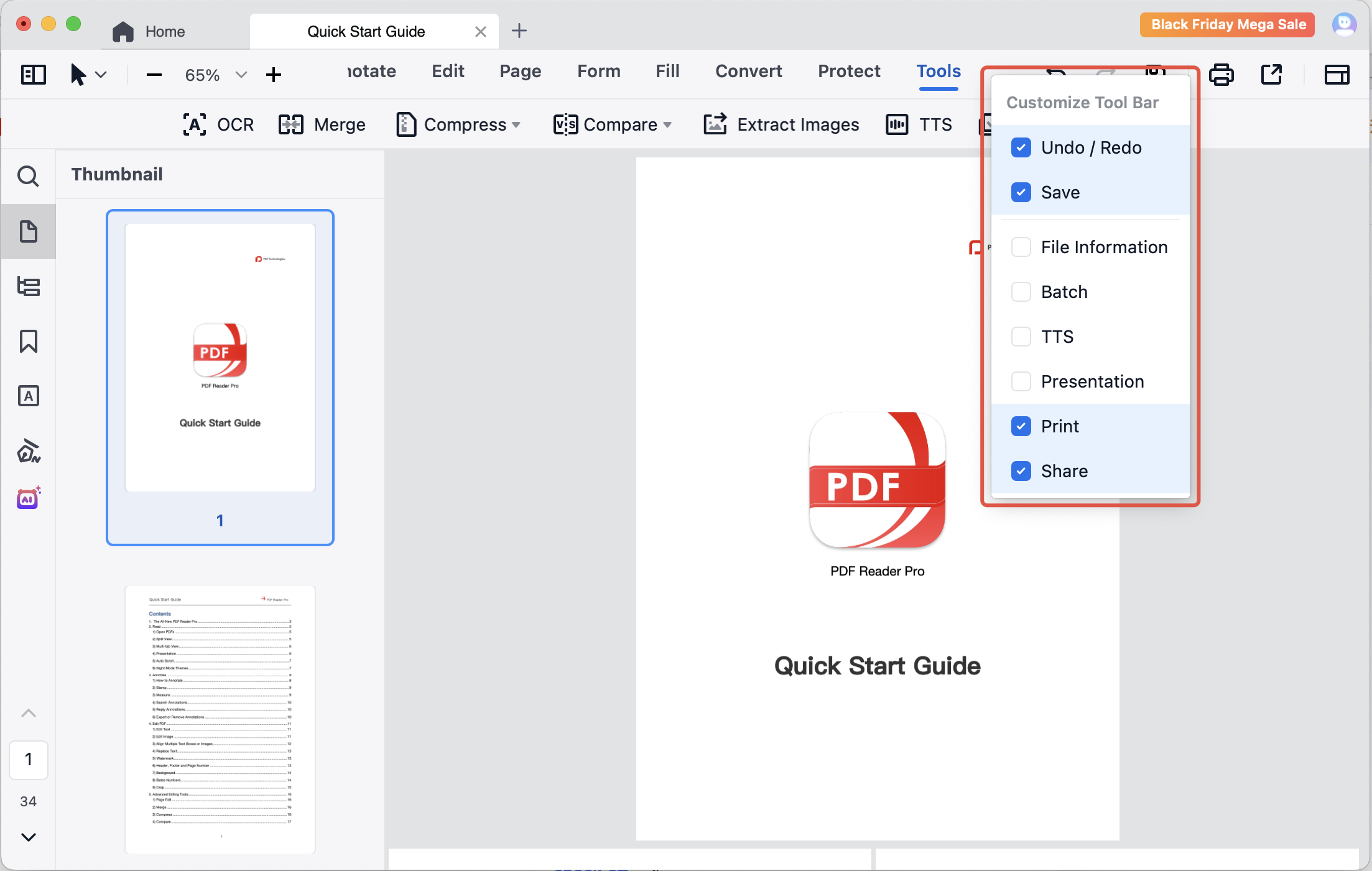
Task: Select the page 2 thumbnail
Action: tap(220, 719)
